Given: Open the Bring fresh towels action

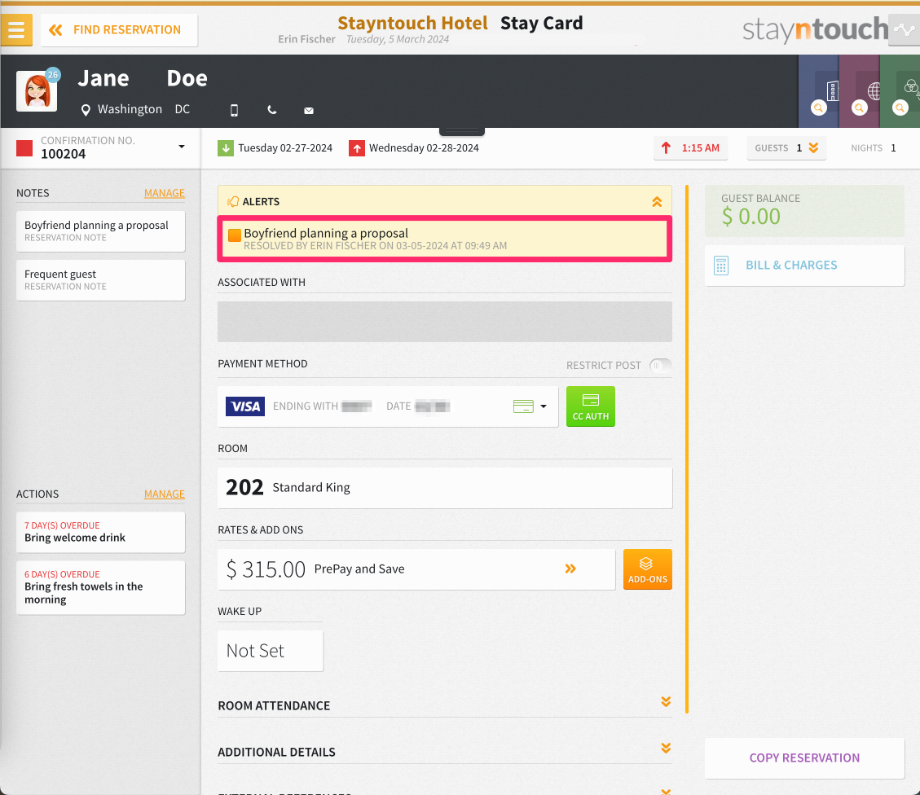Looking at the screenshot, I should (101, 587).
